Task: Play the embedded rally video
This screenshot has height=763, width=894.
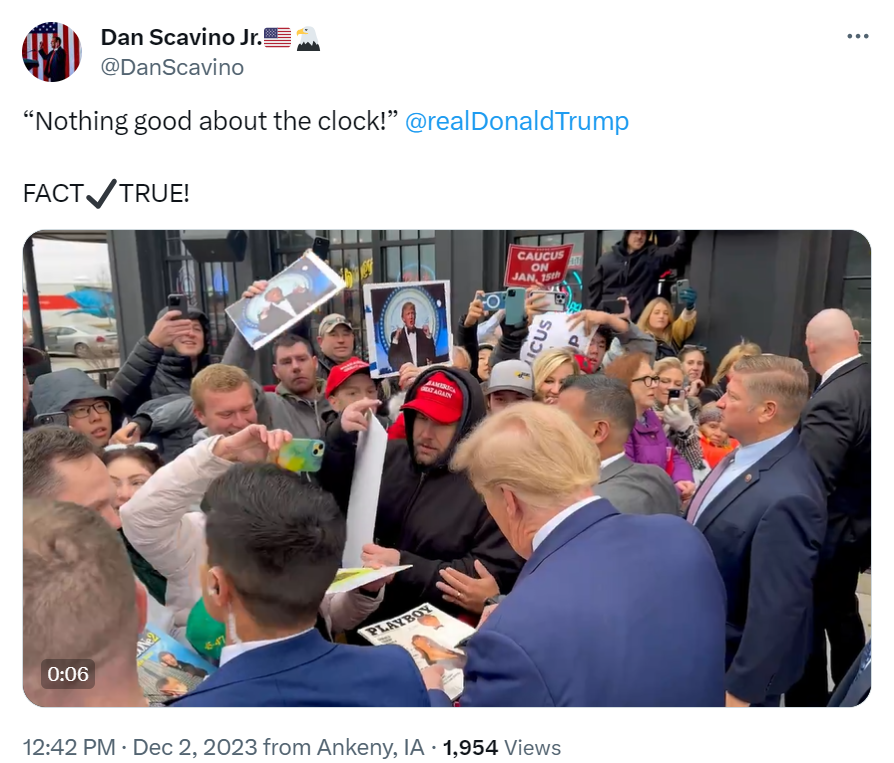Action: (446, 468)
